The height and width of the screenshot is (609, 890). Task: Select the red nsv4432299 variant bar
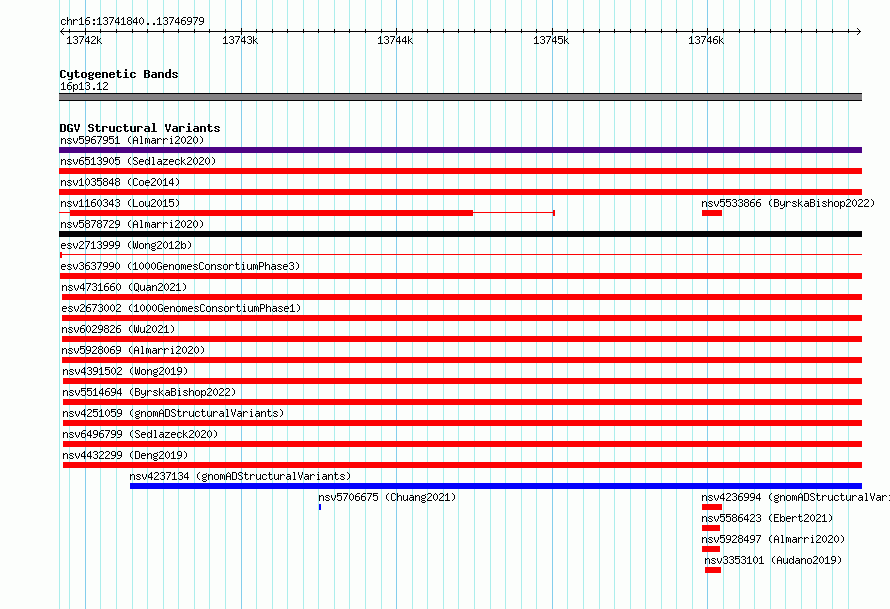pos(463,465)
